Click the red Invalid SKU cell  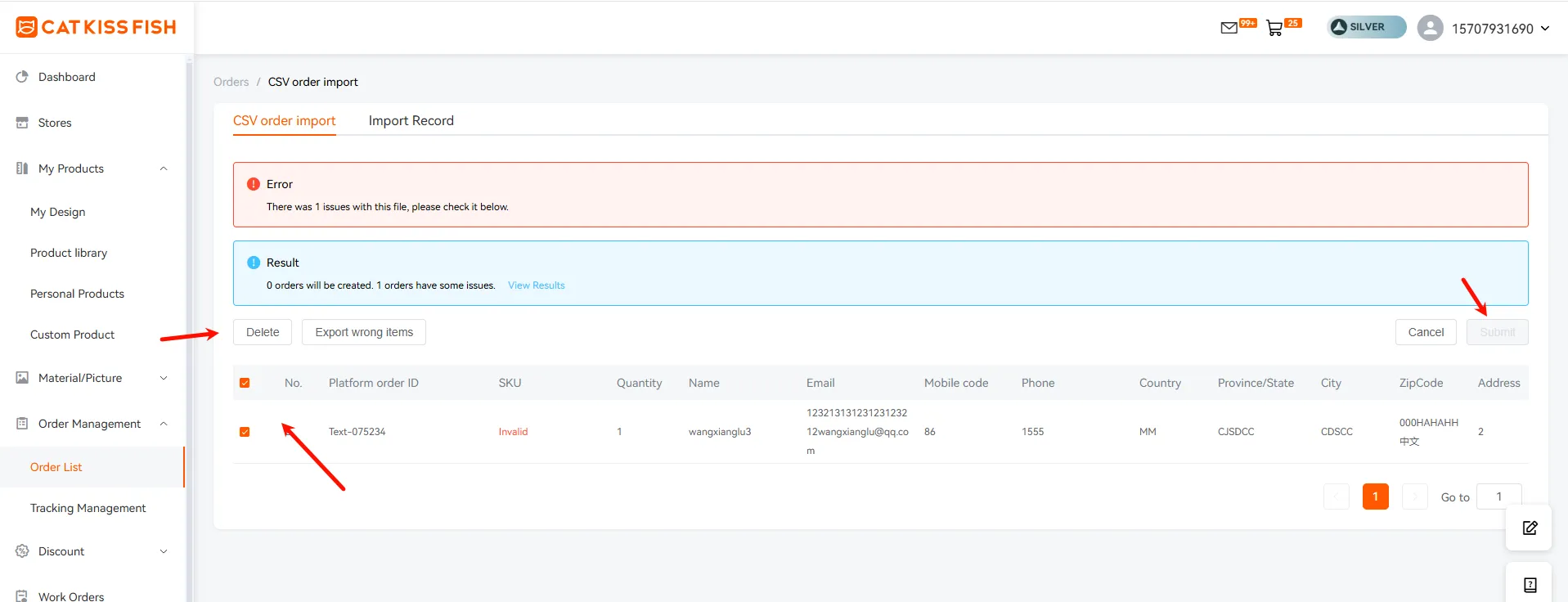point(514,432)
